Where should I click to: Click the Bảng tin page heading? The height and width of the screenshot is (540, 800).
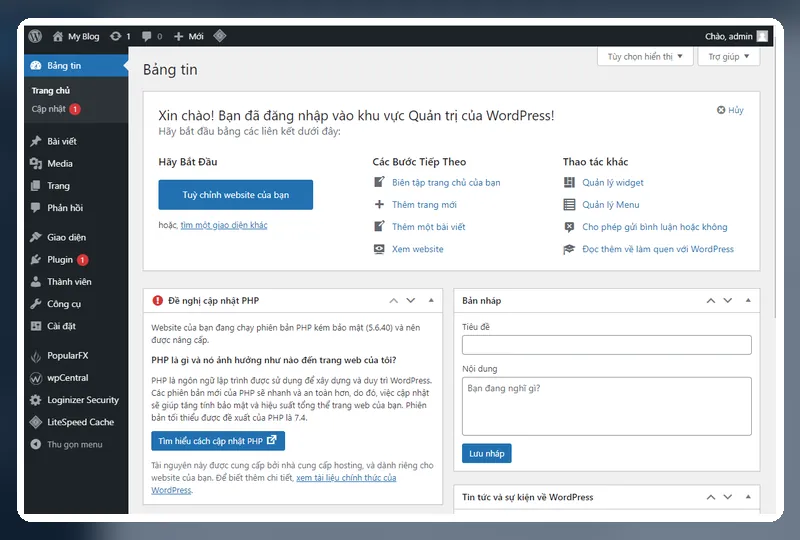[x=170, y=70]
